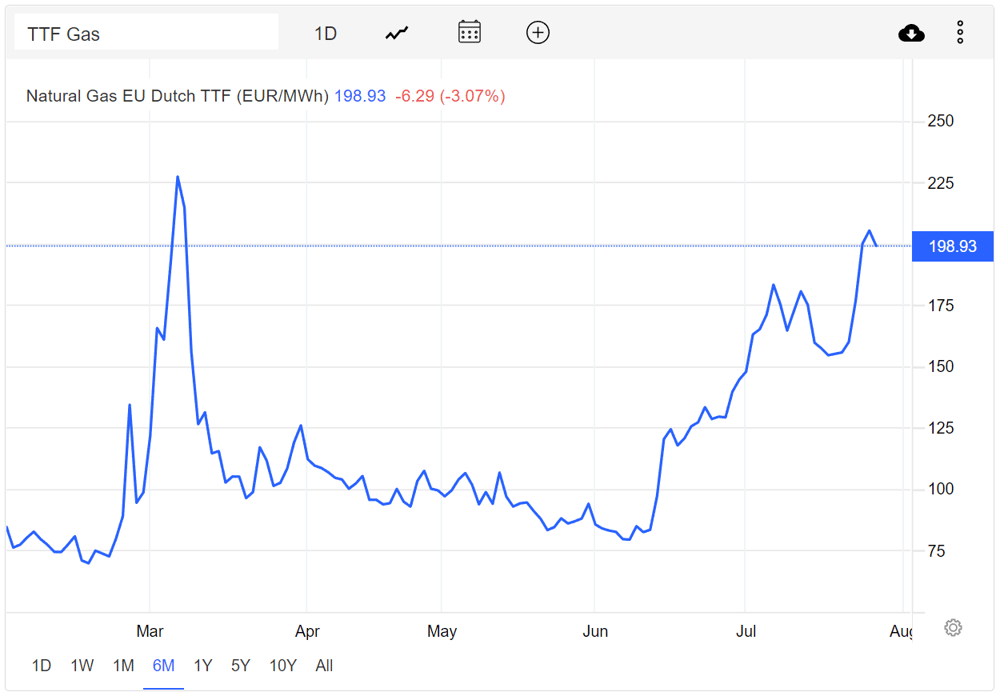Open the 1D interval dropdown in toolbar
The image size is (1000, 696).
point(325,33)
